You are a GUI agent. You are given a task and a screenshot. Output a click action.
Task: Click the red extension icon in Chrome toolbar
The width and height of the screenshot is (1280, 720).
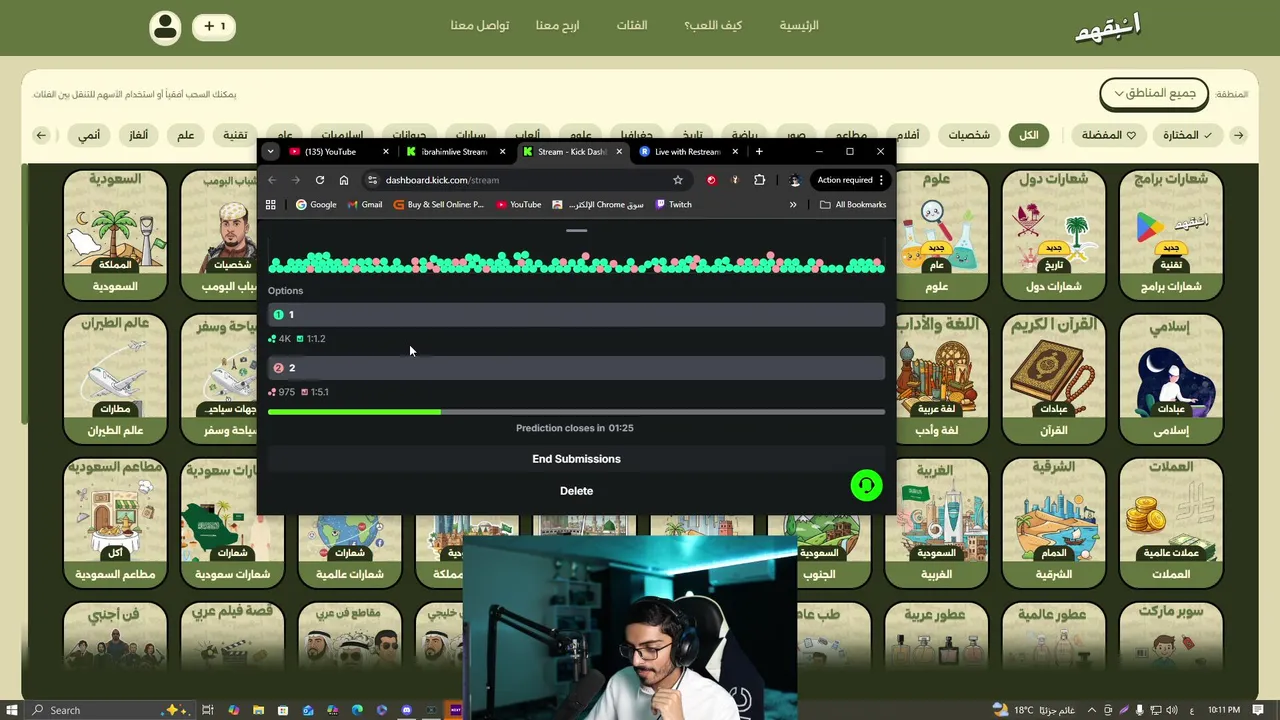711,180
